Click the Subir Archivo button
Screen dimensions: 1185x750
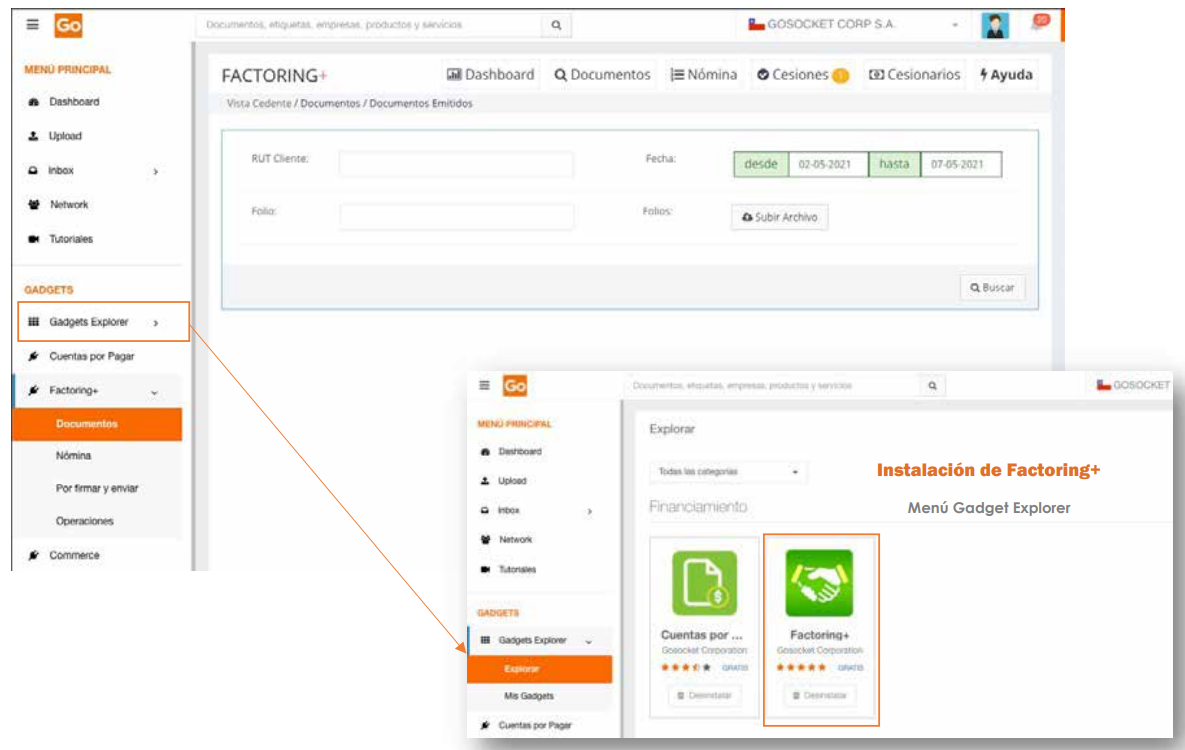click(x=779, y=217)
